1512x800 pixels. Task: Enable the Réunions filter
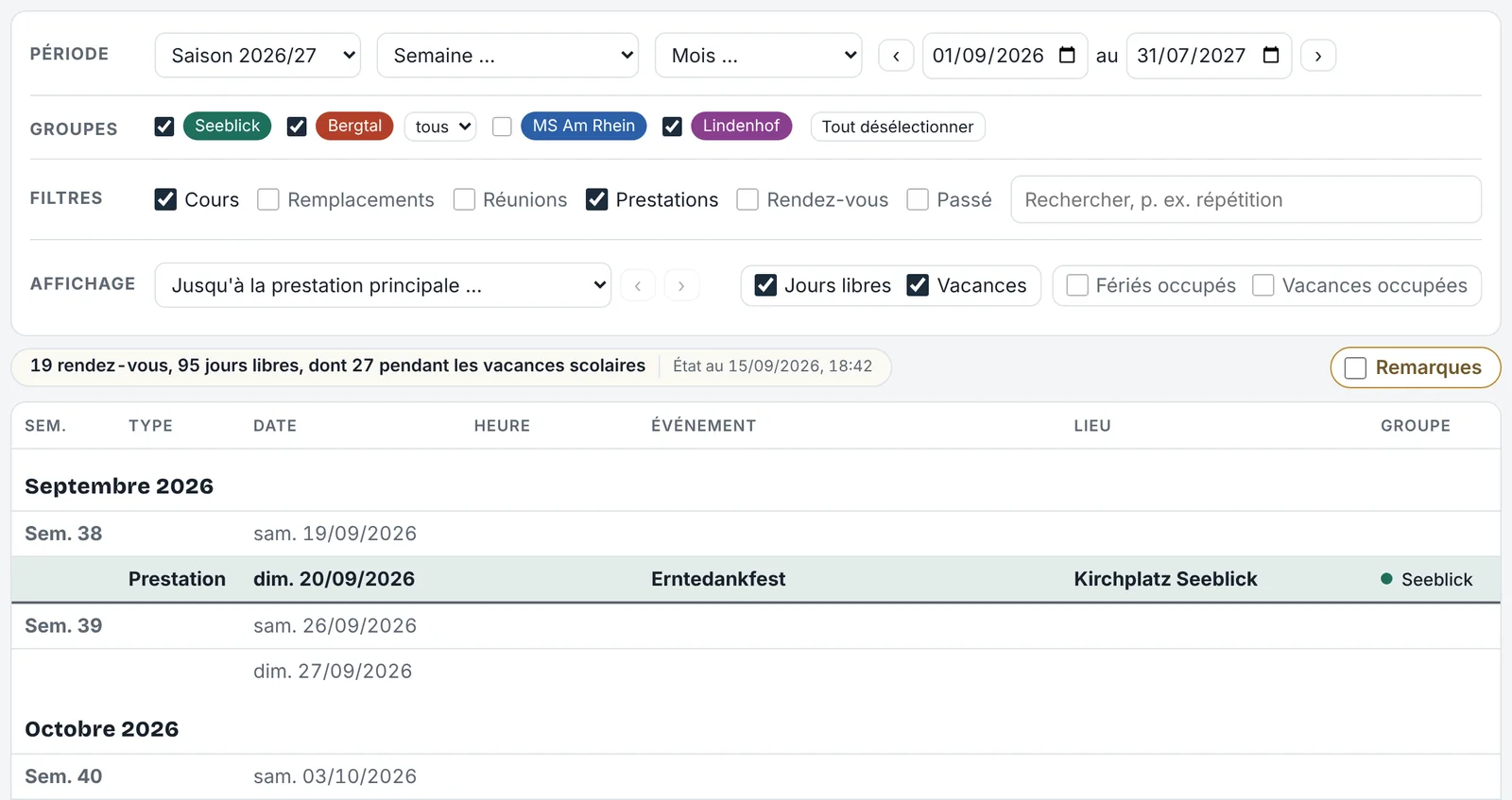coord(464,199)
